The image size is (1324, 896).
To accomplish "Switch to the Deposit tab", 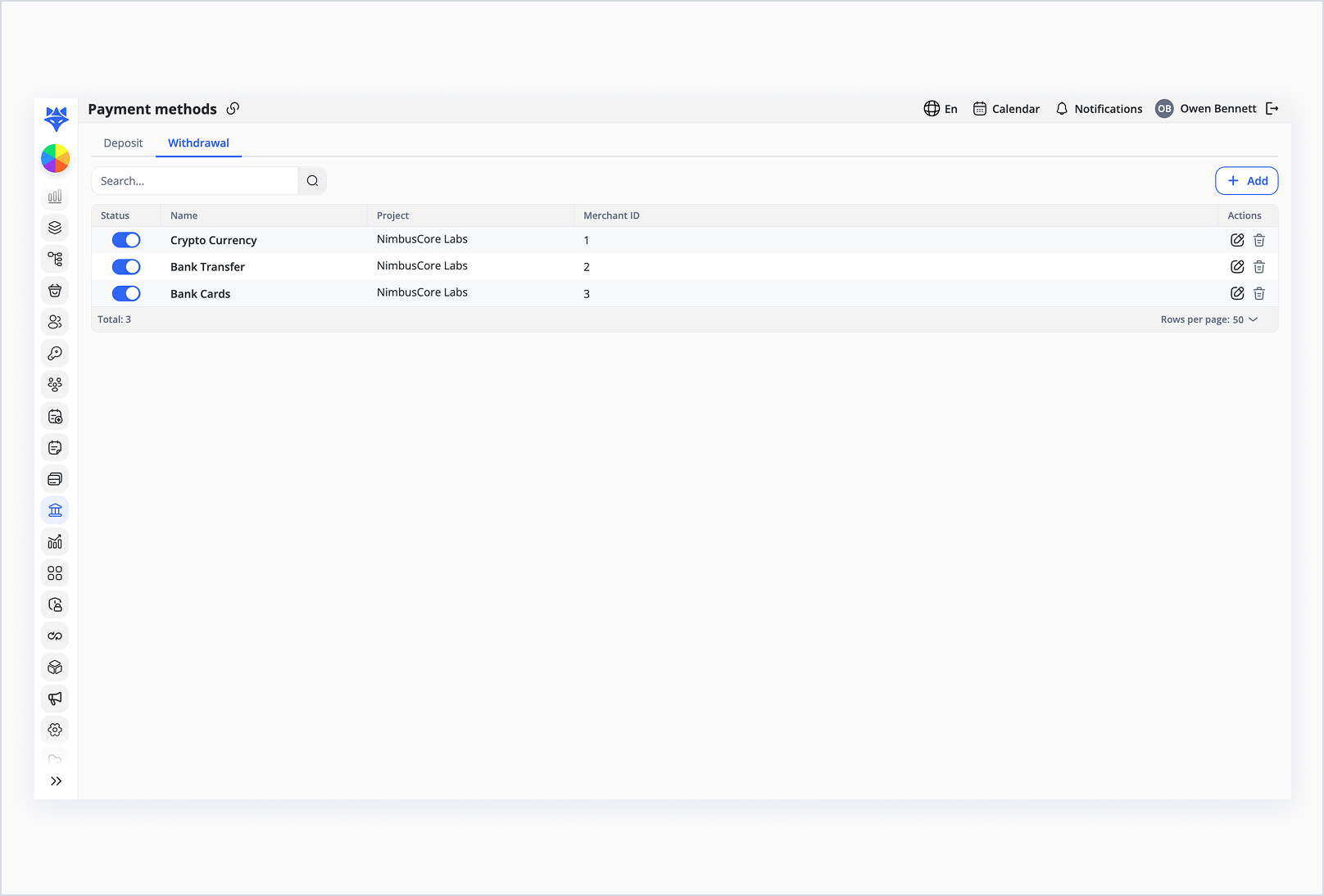I will click(123, 143).
